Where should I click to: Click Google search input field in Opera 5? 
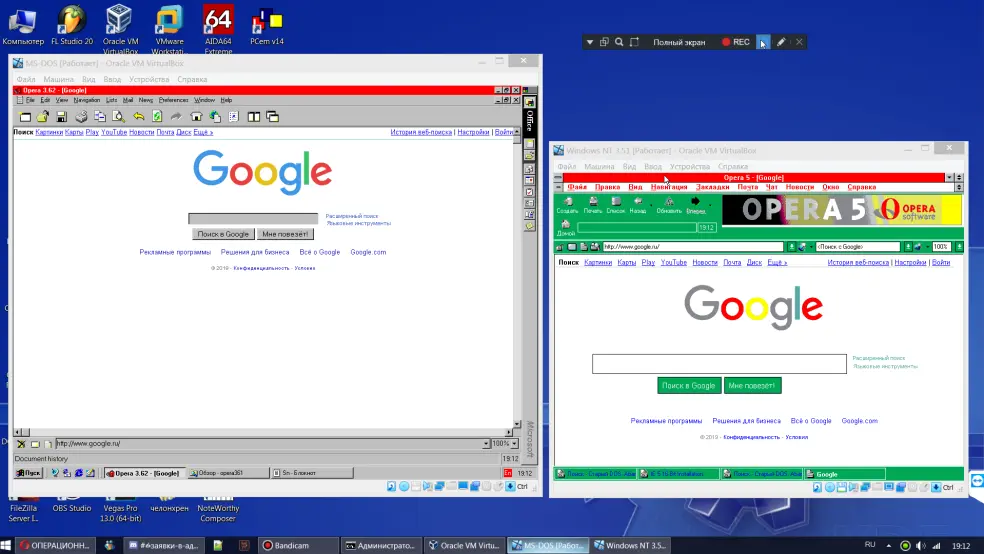[719, 364]
